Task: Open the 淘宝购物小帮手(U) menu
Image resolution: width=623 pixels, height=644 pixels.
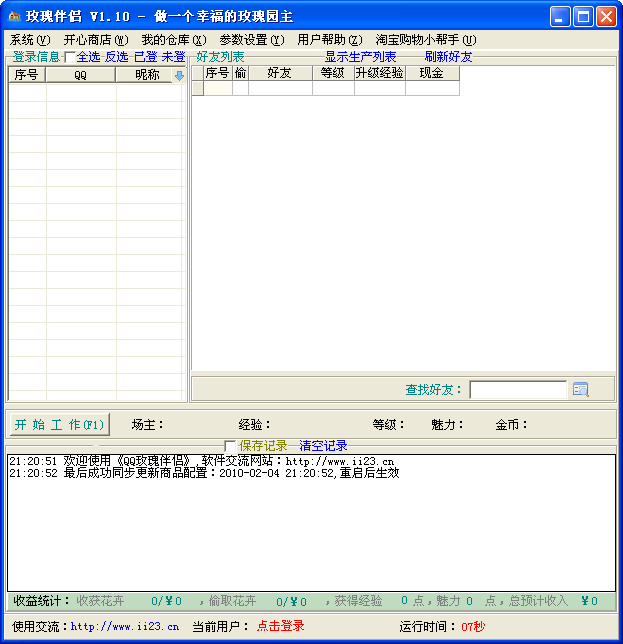Action: pyautogui.click(x=426, y=40)
